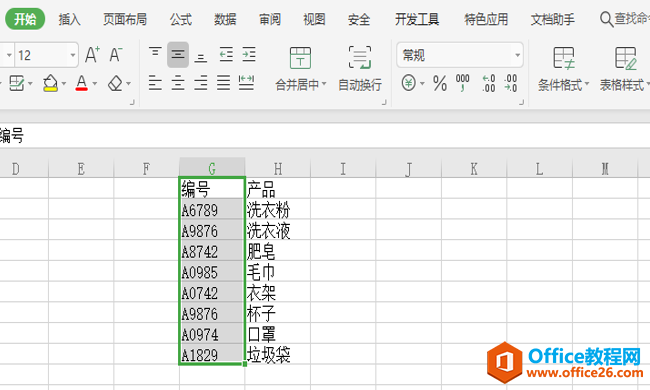Toggle middle vertical alignment
The height and width of the screenshot is (390, 650).
coord(178,54)
